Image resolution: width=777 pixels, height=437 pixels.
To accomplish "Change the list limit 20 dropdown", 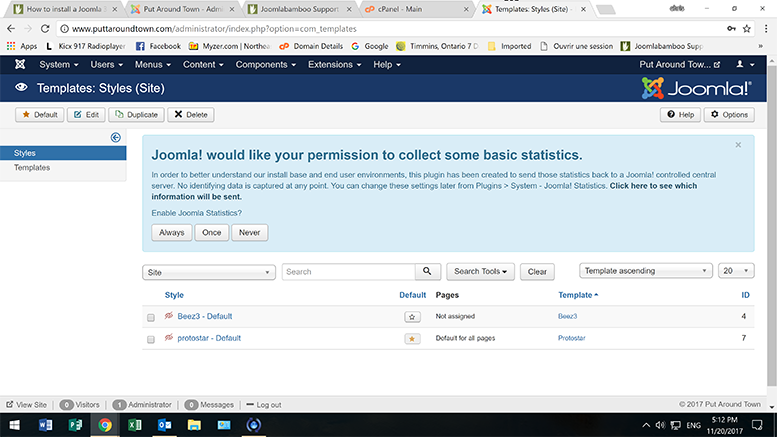I will click(736, 271).
